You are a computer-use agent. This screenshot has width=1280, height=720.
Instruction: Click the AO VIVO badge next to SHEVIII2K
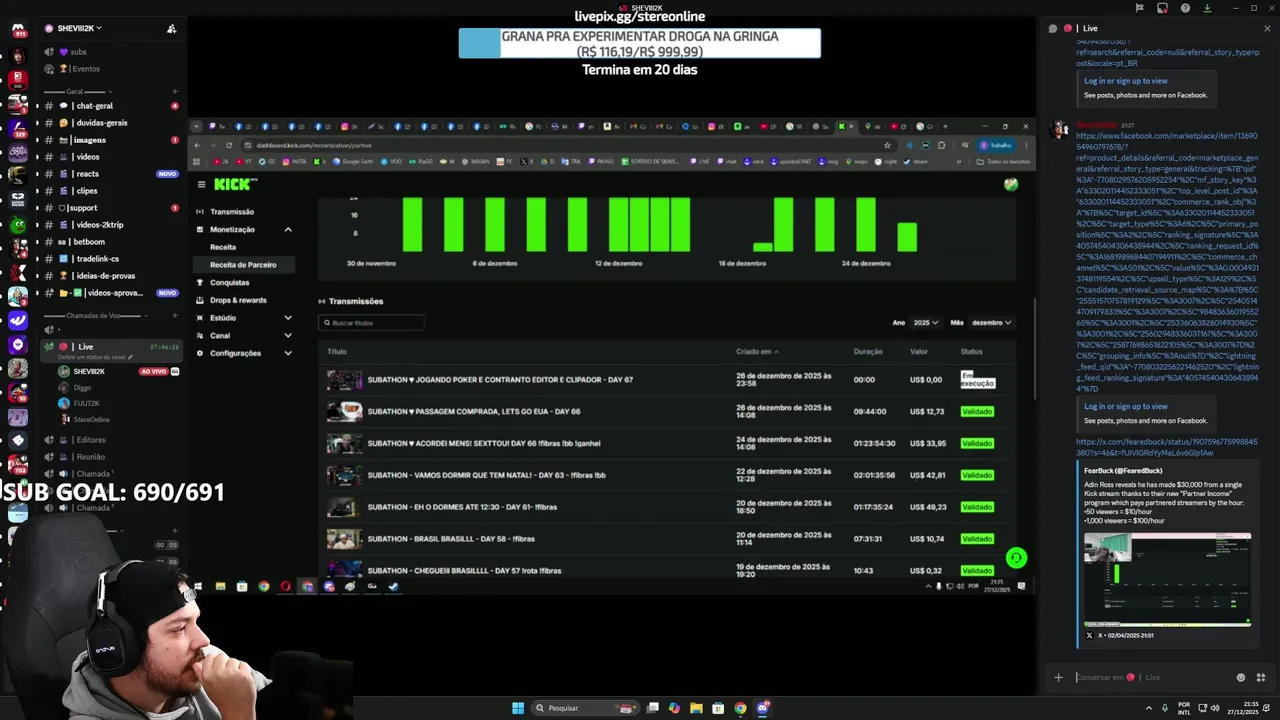point(153,371)
